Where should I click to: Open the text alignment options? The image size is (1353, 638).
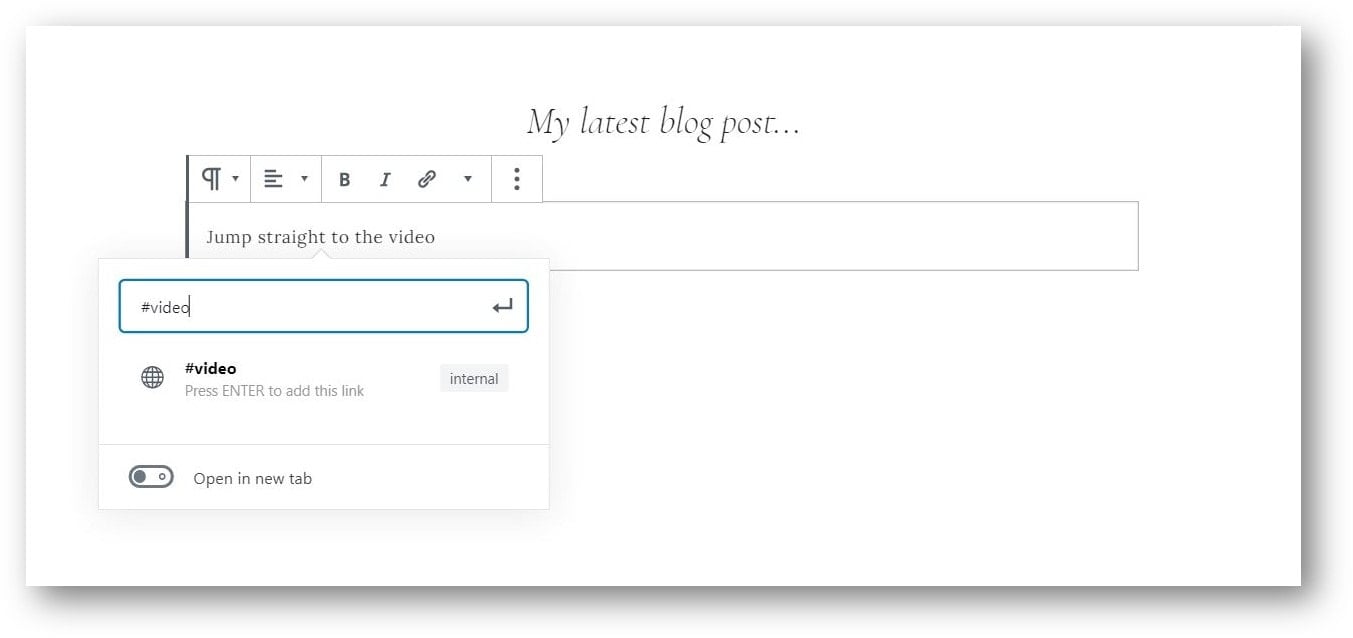click(286, 179)
